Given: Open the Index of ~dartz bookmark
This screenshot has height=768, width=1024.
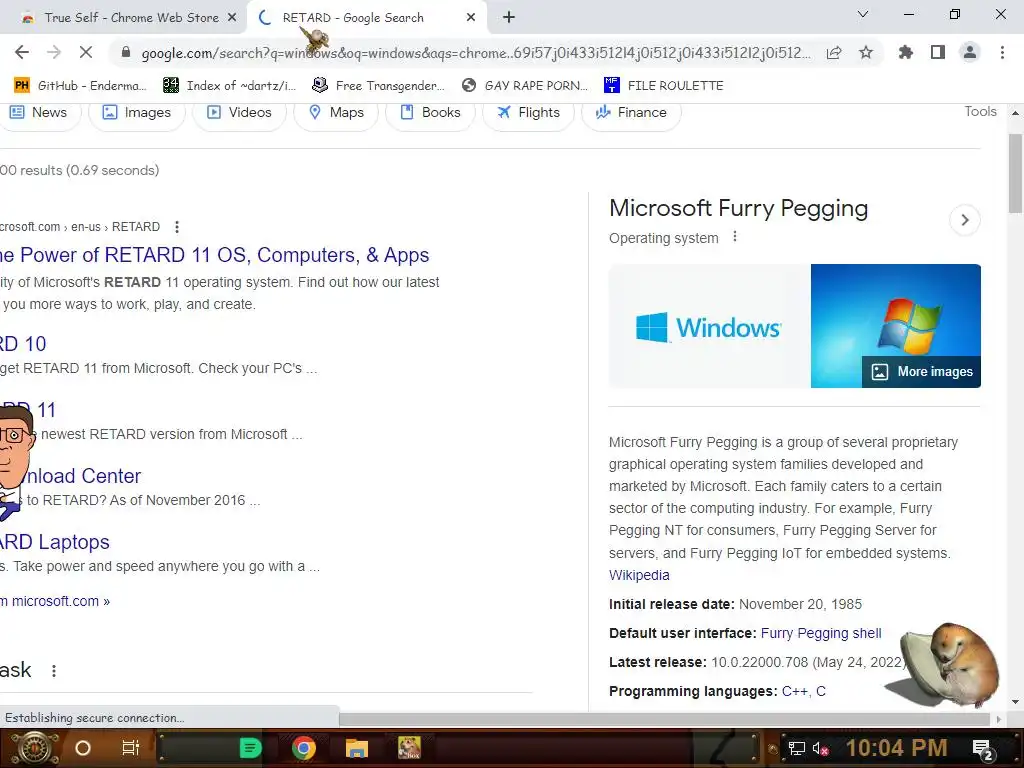Looking at the screenshot, I should [x=229, y=86].
